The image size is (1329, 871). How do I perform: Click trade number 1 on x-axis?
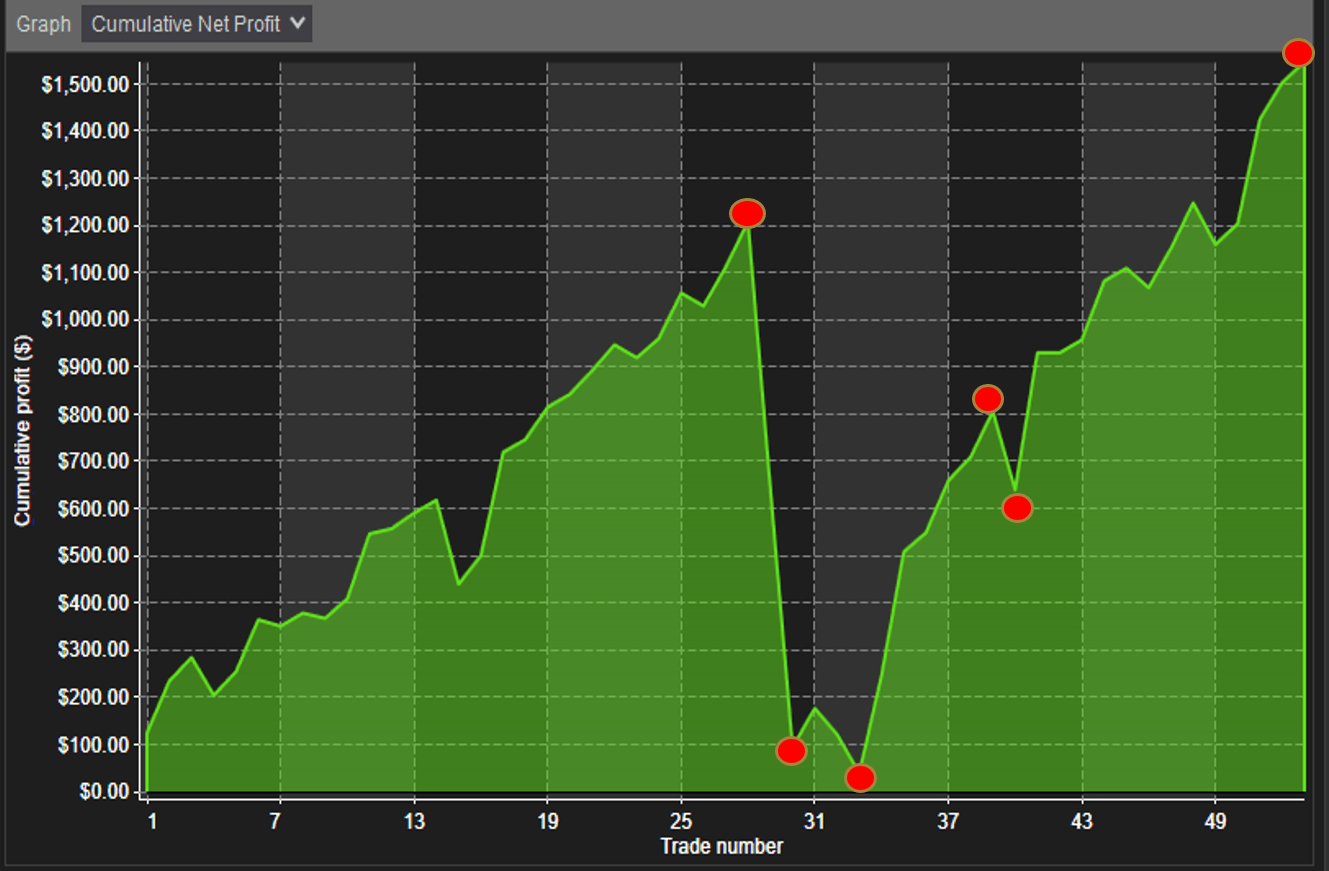pyautogui.click(x=152, y=822)
